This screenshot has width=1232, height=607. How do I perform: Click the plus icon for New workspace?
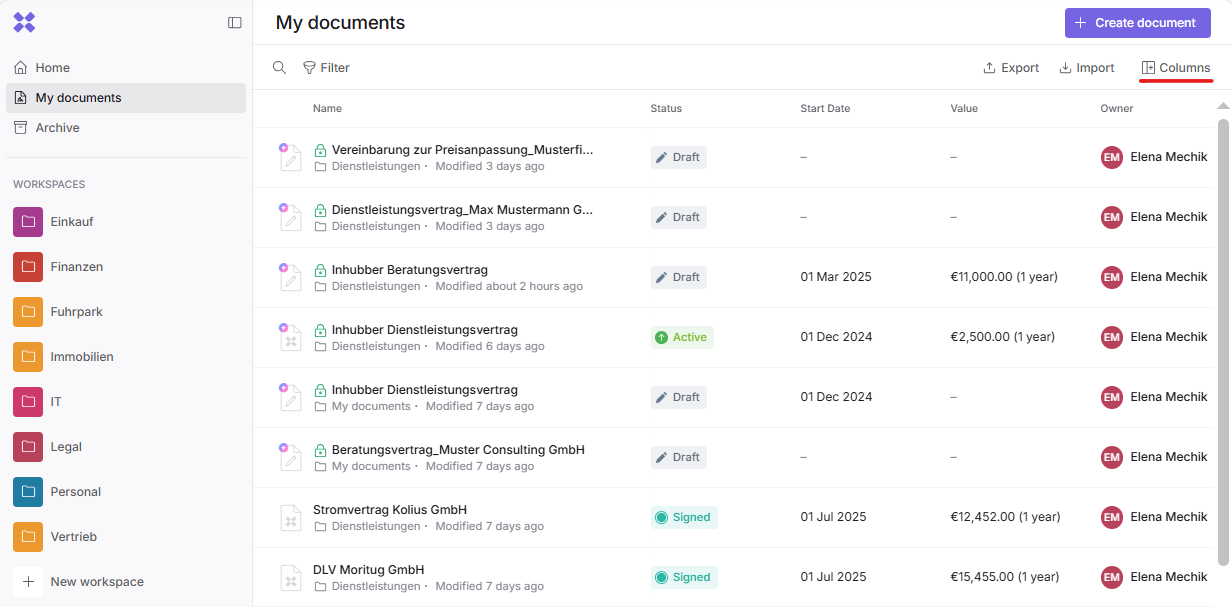[x=28, y=582]
